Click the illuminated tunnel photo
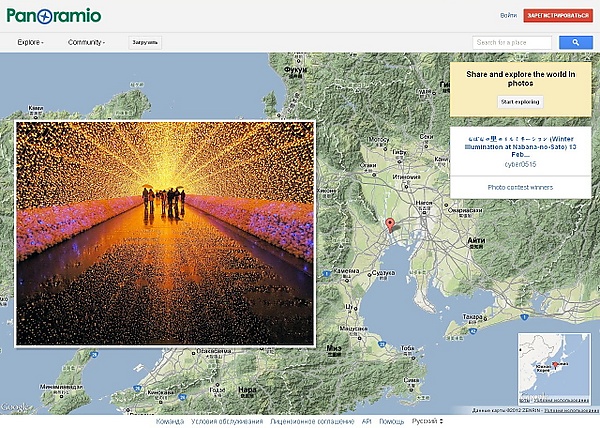This screenshot has width=600, height=428. click(x=164, y=233)
